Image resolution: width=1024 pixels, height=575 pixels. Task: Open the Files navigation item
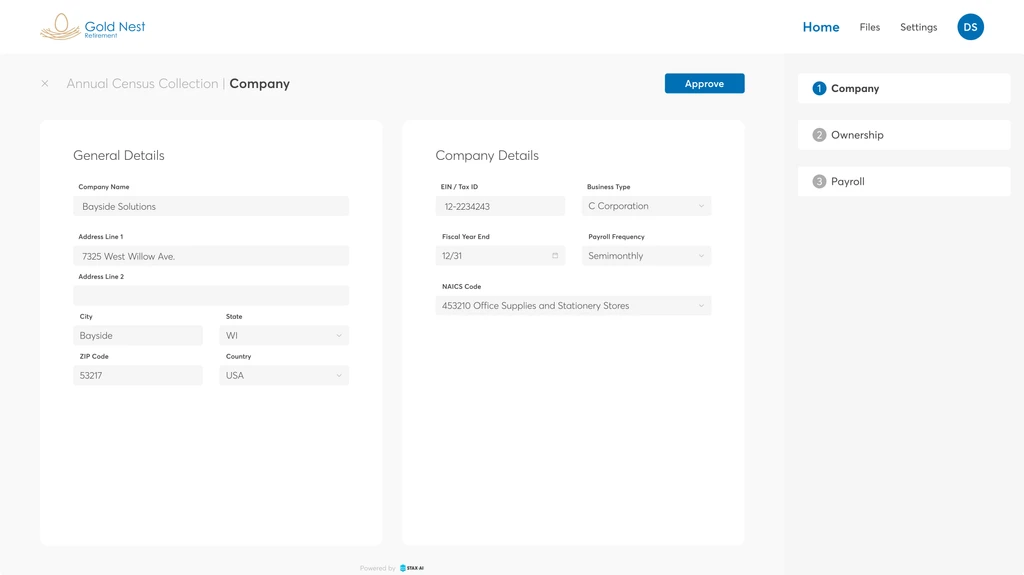click(870, 27)
